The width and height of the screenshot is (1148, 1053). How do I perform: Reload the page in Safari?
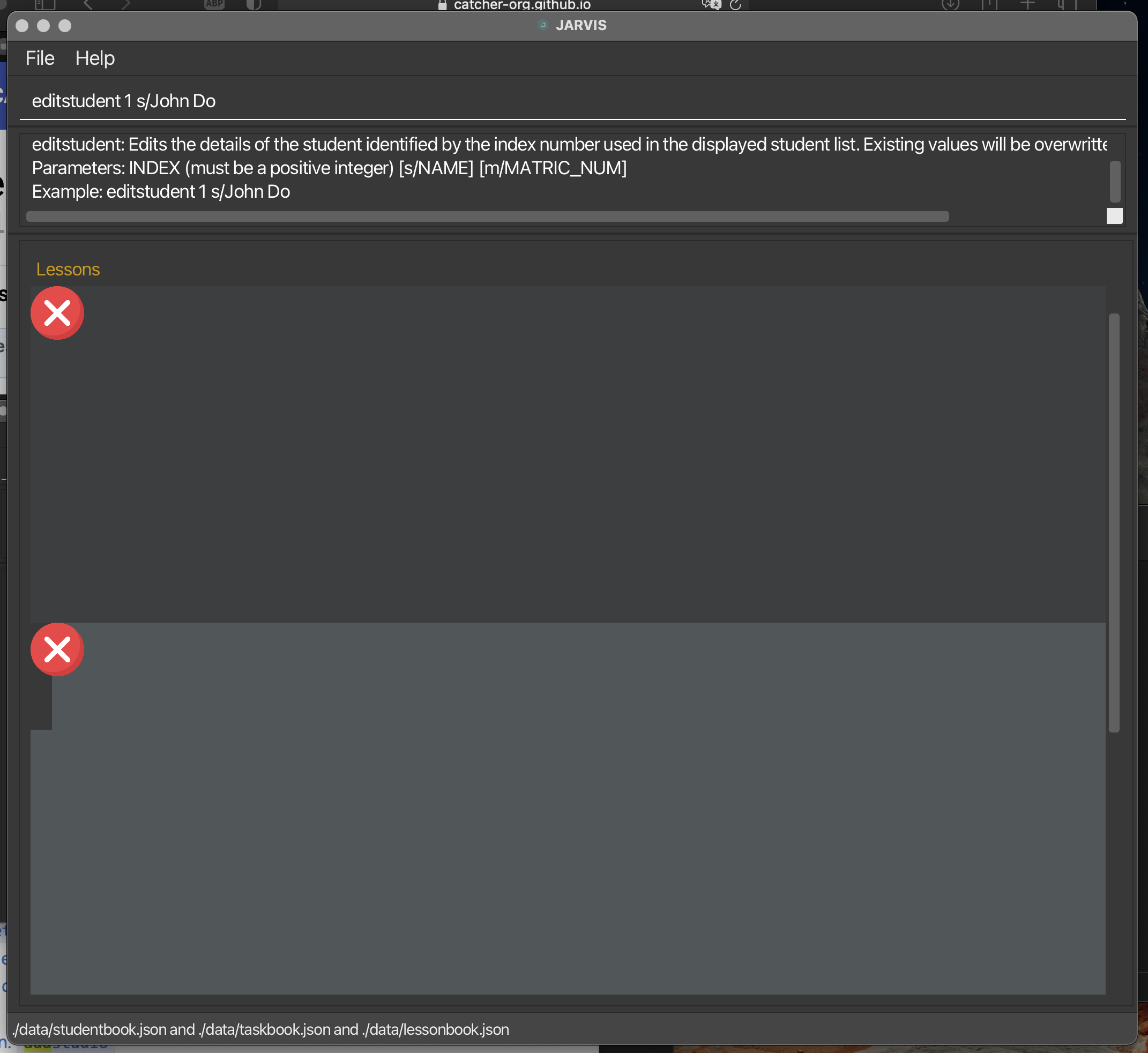735,5
